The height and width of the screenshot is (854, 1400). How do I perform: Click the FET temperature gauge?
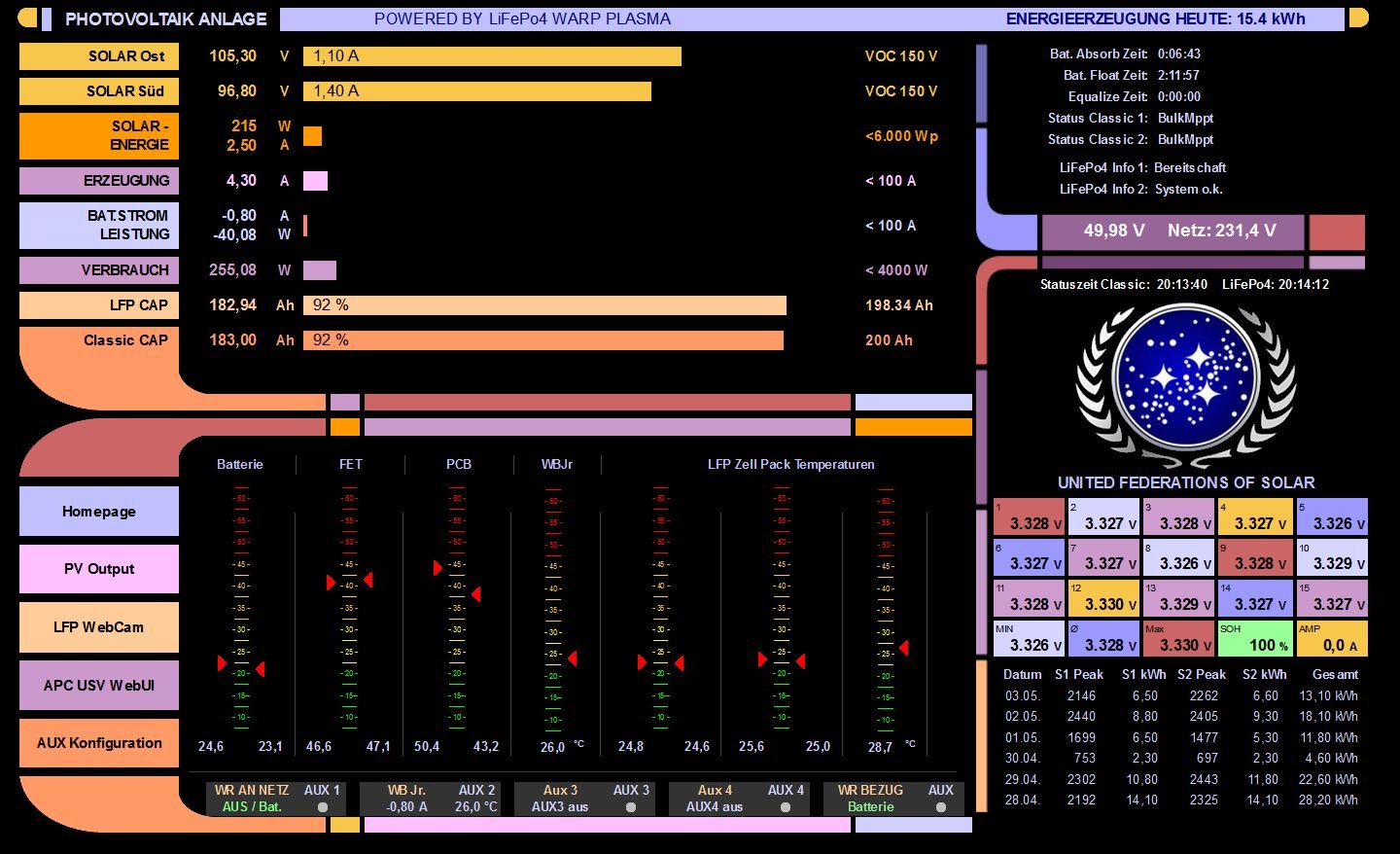[349, 608]
